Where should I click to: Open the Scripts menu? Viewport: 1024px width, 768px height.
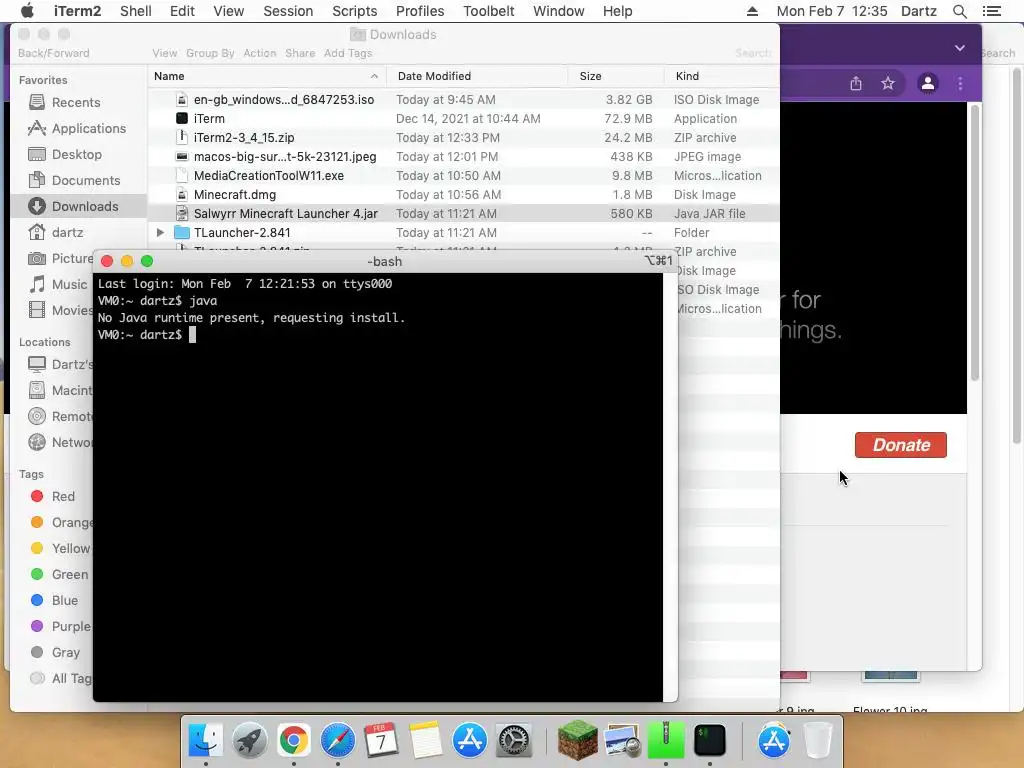tap(355, 11)
